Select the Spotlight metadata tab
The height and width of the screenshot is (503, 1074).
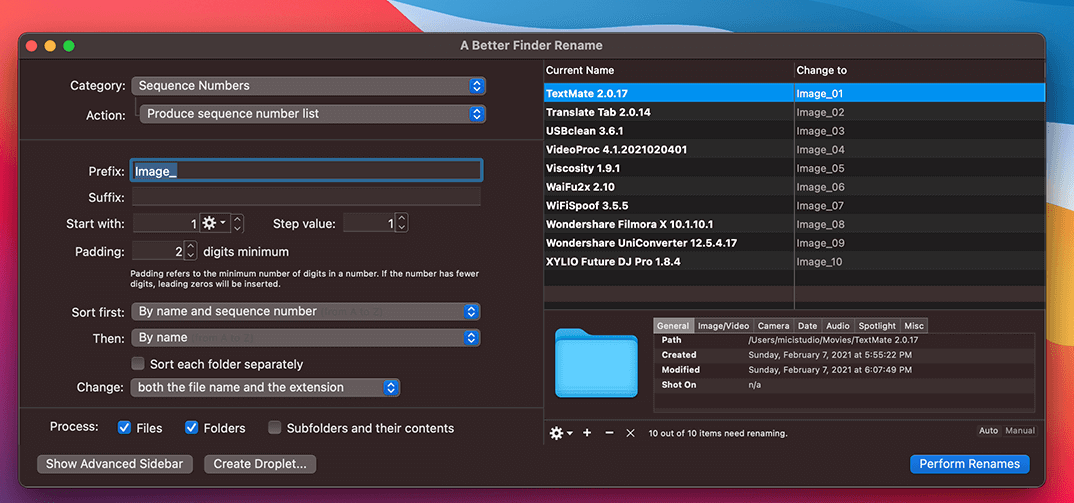[x=877, y=326]
